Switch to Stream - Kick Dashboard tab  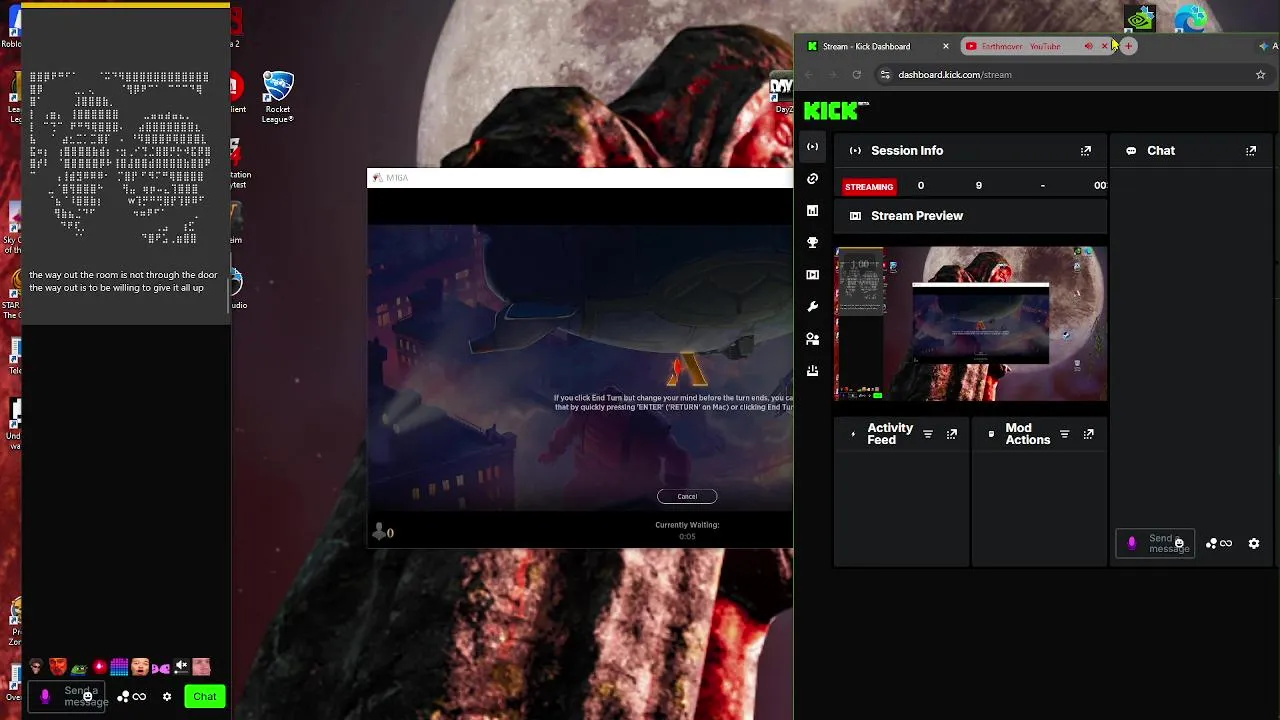[x=866, y=46]
